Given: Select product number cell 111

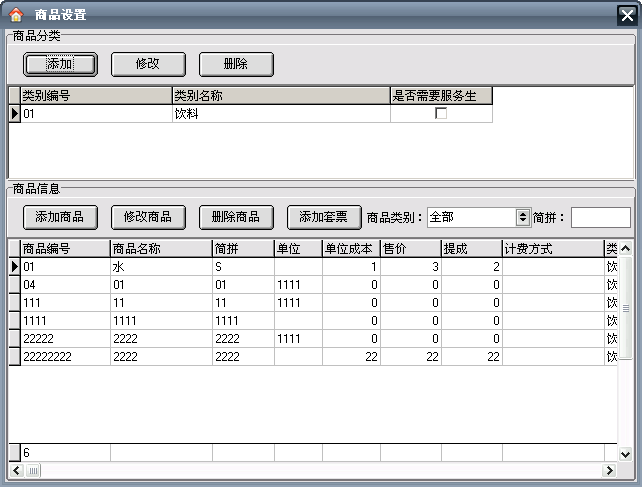Looking at the screenshot, I should coord(65,303).
